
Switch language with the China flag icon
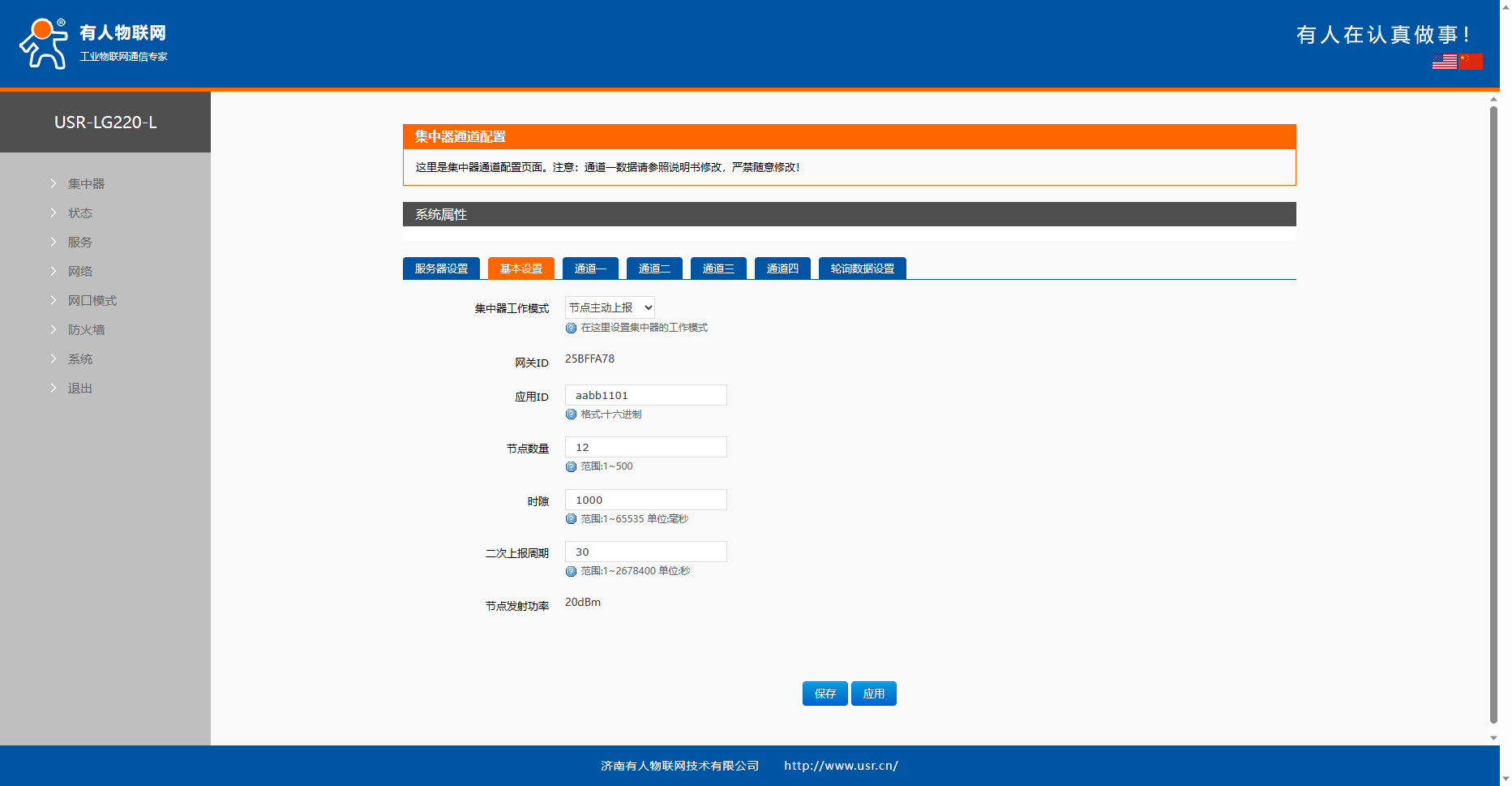(1471, 62)
